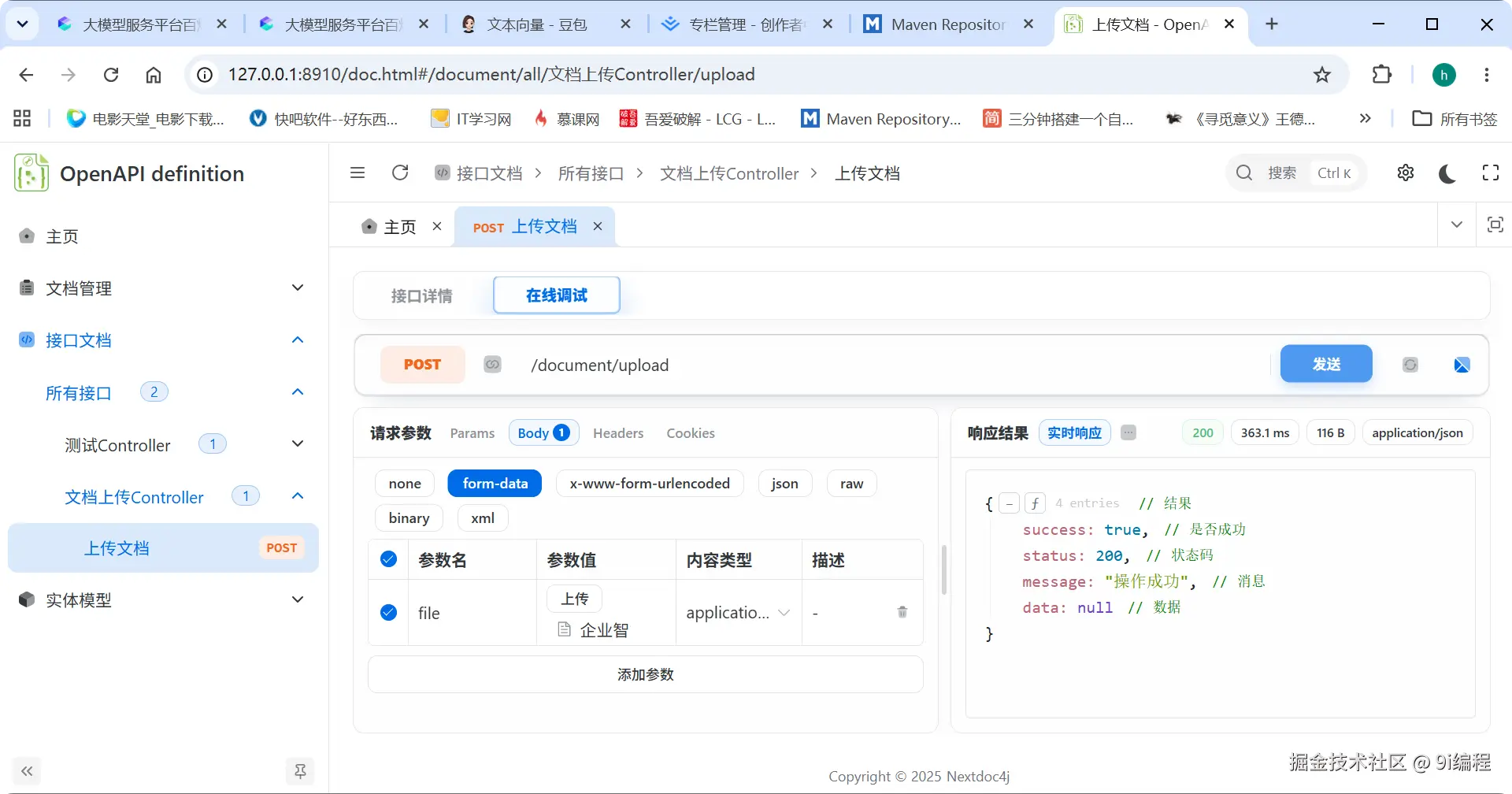Open the Cookies request tab
Screen dimensions: 1512x794
(691, 433)
